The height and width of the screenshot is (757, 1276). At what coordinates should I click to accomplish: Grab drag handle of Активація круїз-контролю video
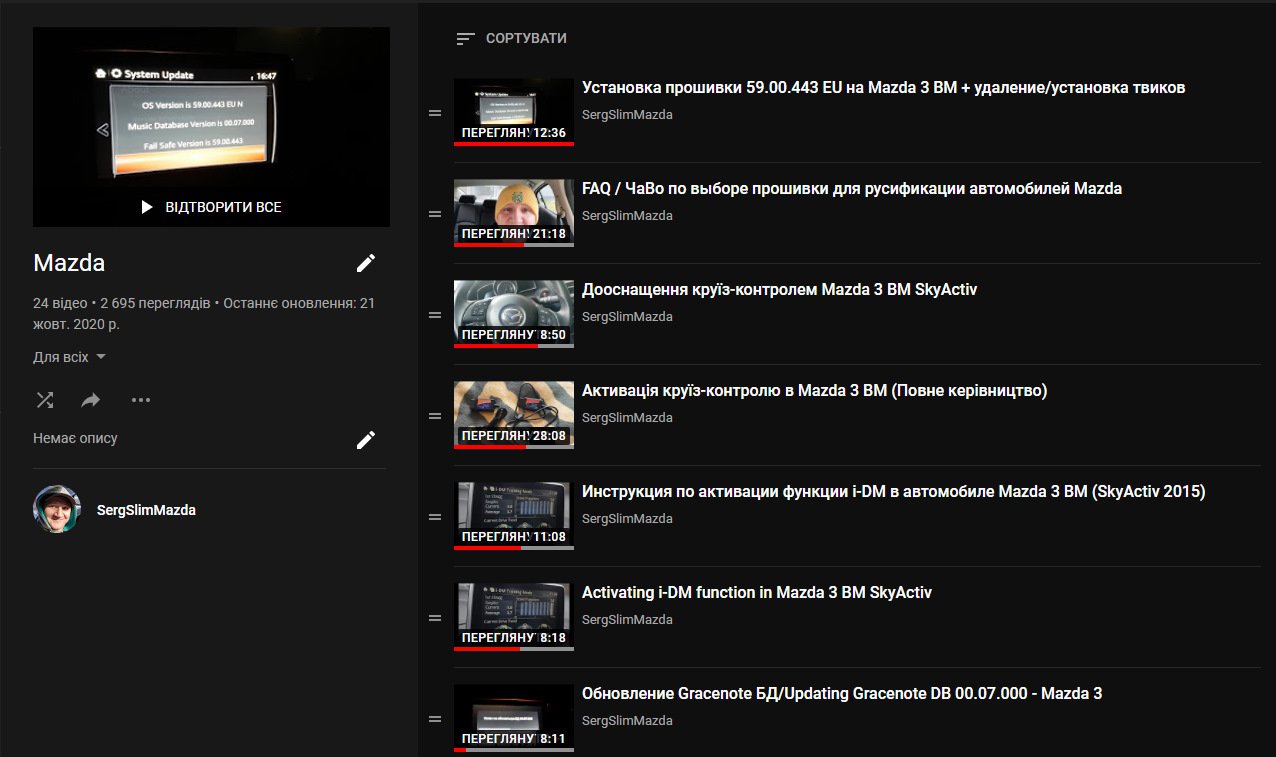click(x=435, y=416)
